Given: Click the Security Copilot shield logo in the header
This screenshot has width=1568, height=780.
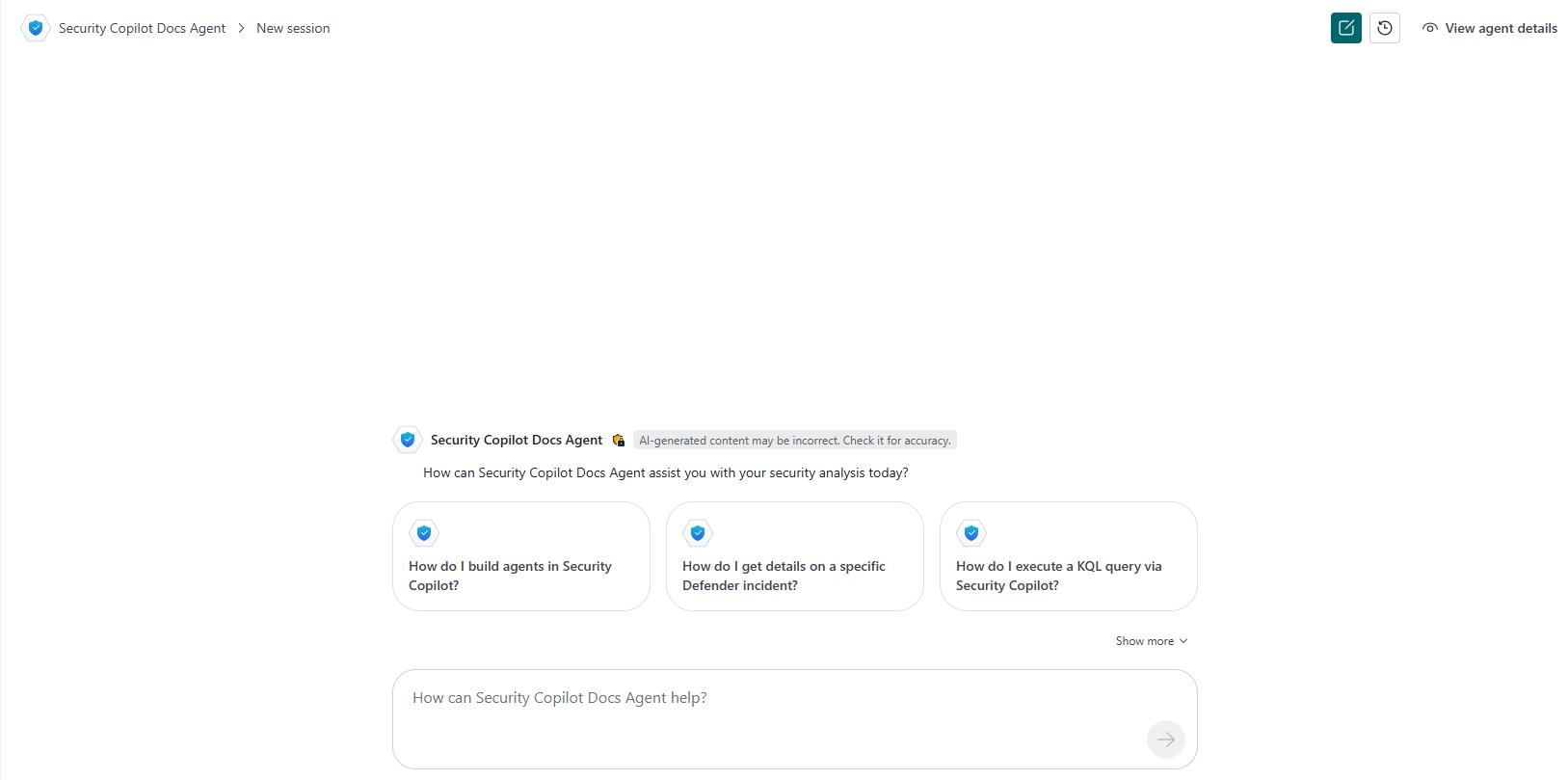Looking at the screenshot, I should point(36,28).
